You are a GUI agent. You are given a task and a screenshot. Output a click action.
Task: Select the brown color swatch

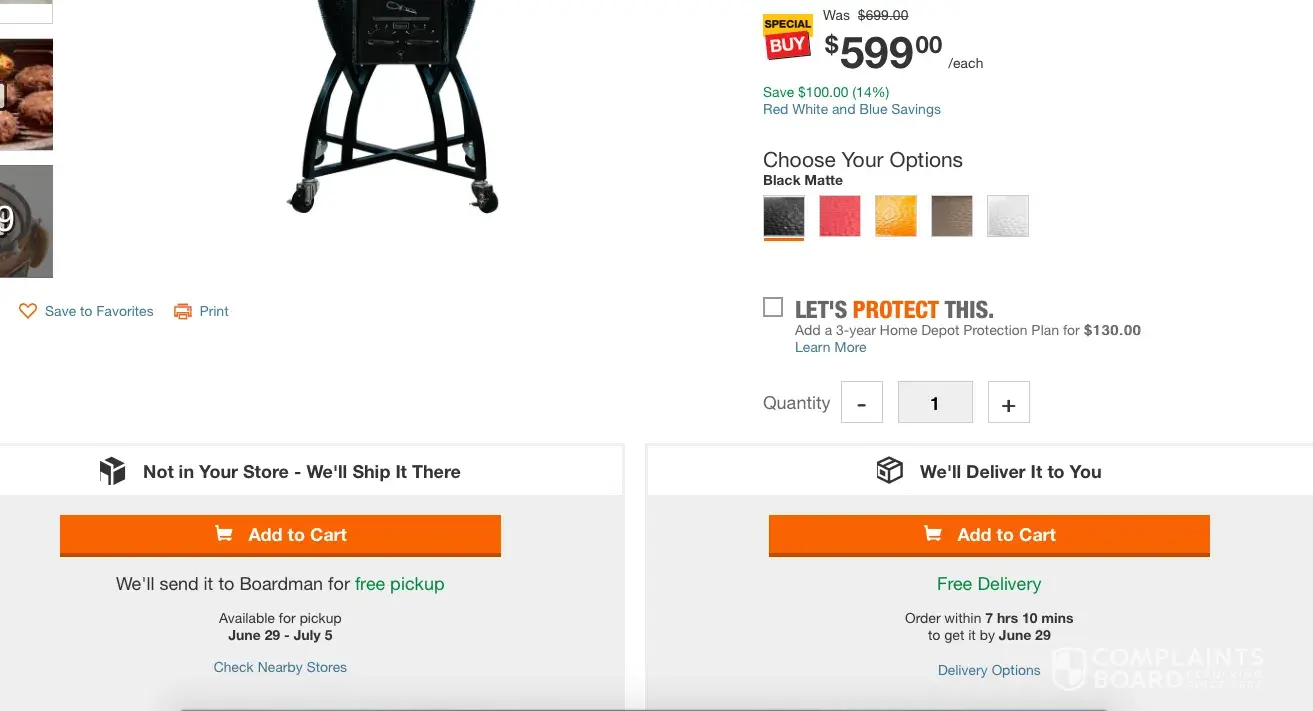[x=952, y=216]
